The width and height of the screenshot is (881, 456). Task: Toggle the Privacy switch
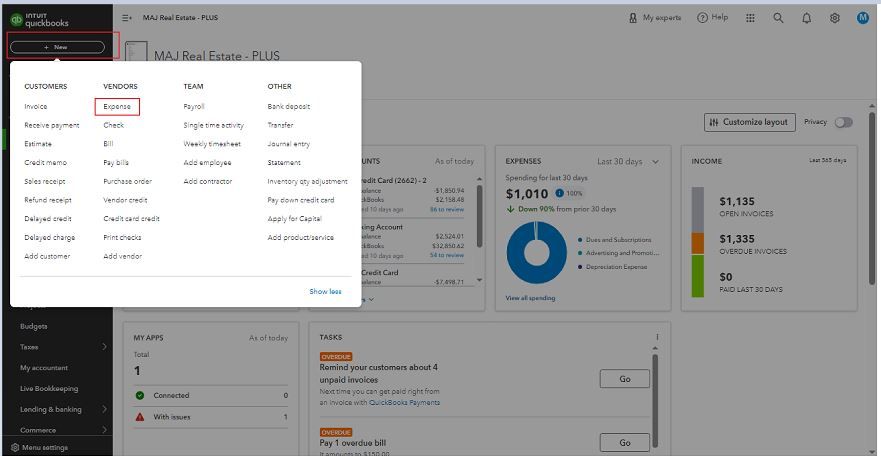843,122
